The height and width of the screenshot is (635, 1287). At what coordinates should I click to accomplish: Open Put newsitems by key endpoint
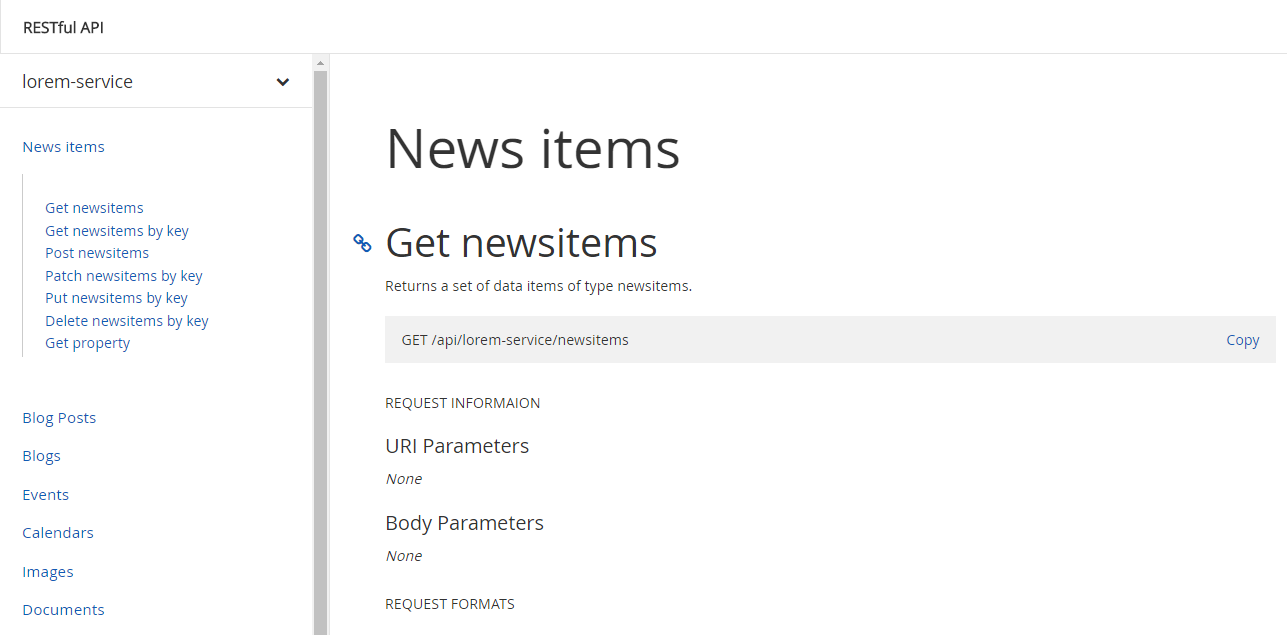click(116, 297)
